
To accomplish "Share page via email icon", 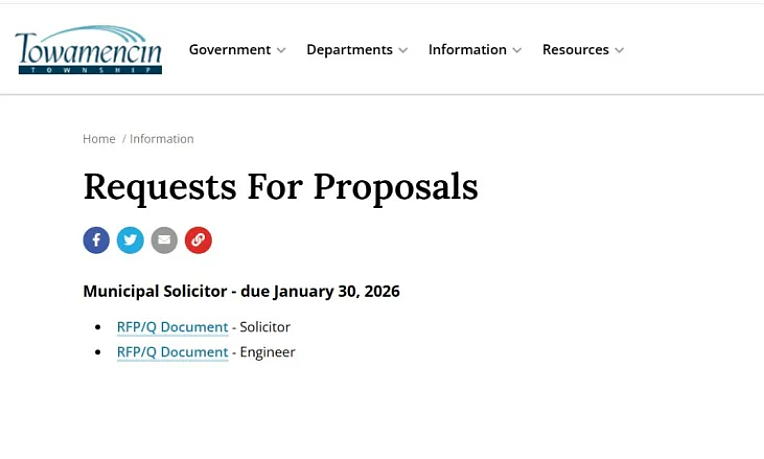I will (164, 240).
